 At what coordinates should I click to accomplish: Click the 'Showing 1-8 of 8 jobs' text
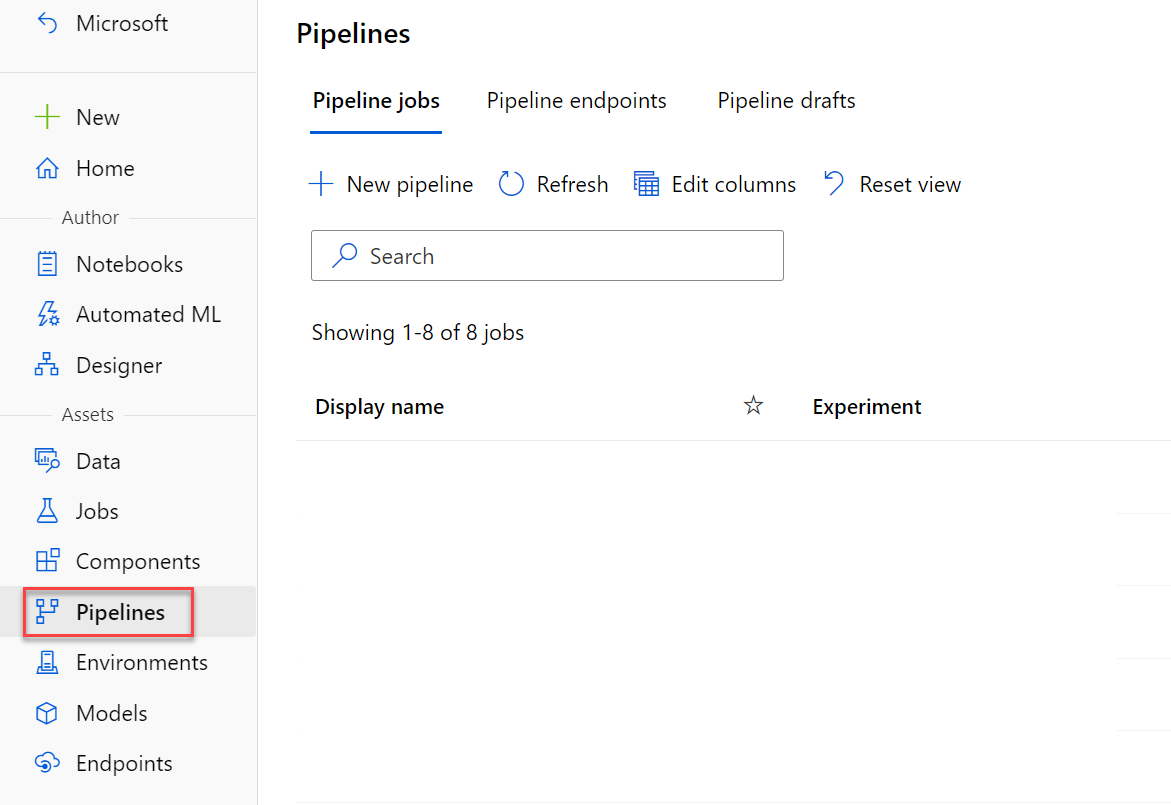(417, 332)
